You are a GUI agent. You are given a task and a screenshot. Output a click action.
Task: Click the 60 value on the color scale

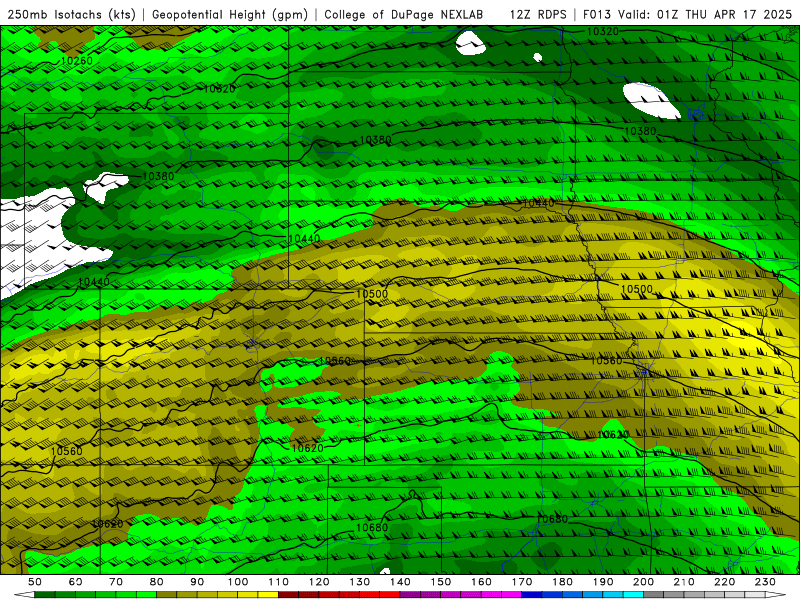[75, 582]
